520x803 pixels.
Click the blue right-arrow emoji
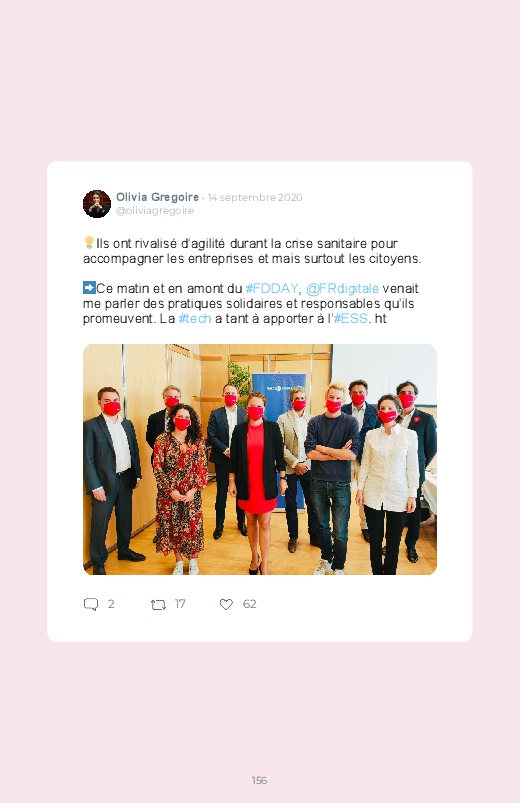[89, 288]
